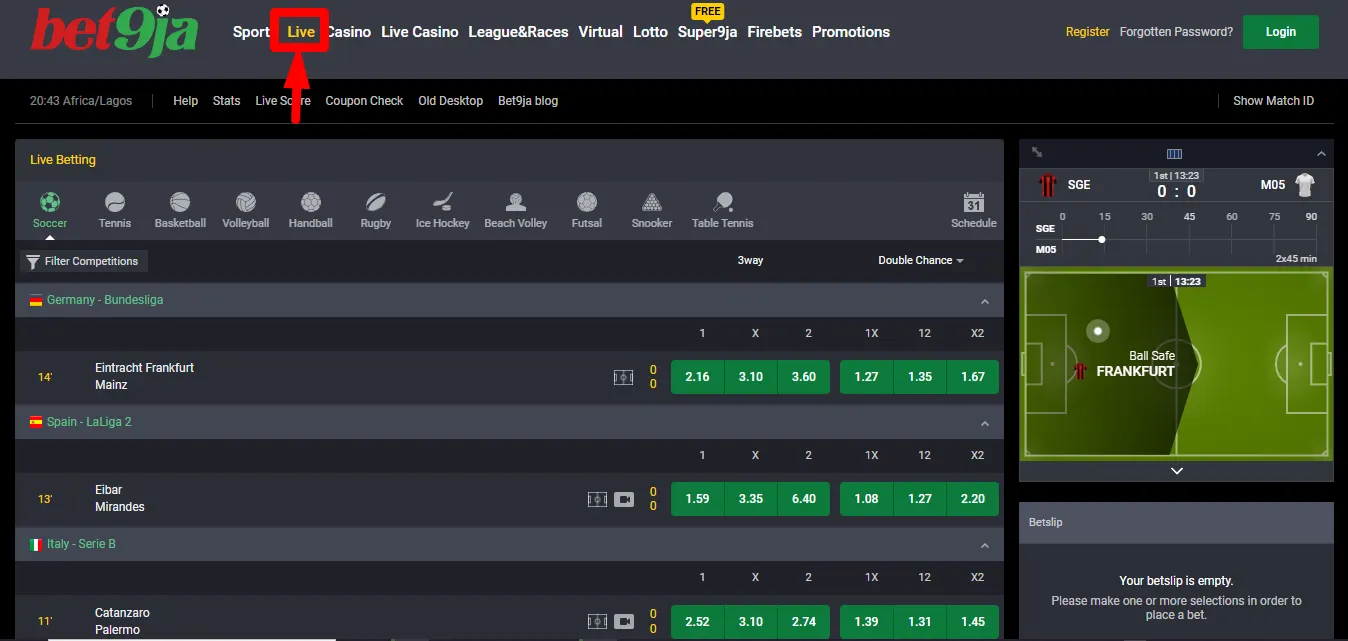Open the Promotions menu item
The image size is (1348, 641).
(850, 31)
